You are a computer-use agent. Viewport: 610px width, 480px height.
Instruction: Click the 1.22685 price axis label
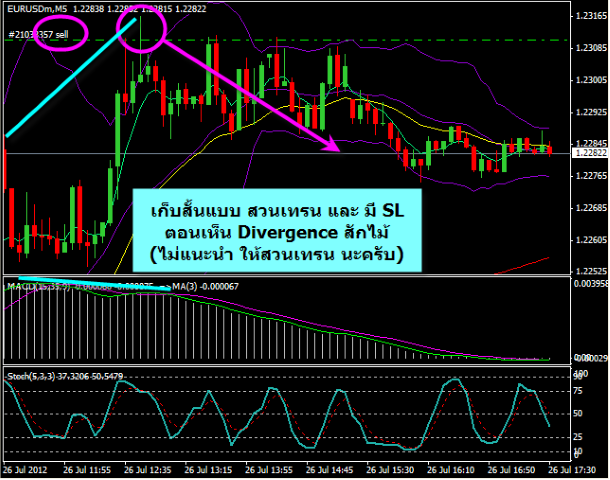coord(591,208)
